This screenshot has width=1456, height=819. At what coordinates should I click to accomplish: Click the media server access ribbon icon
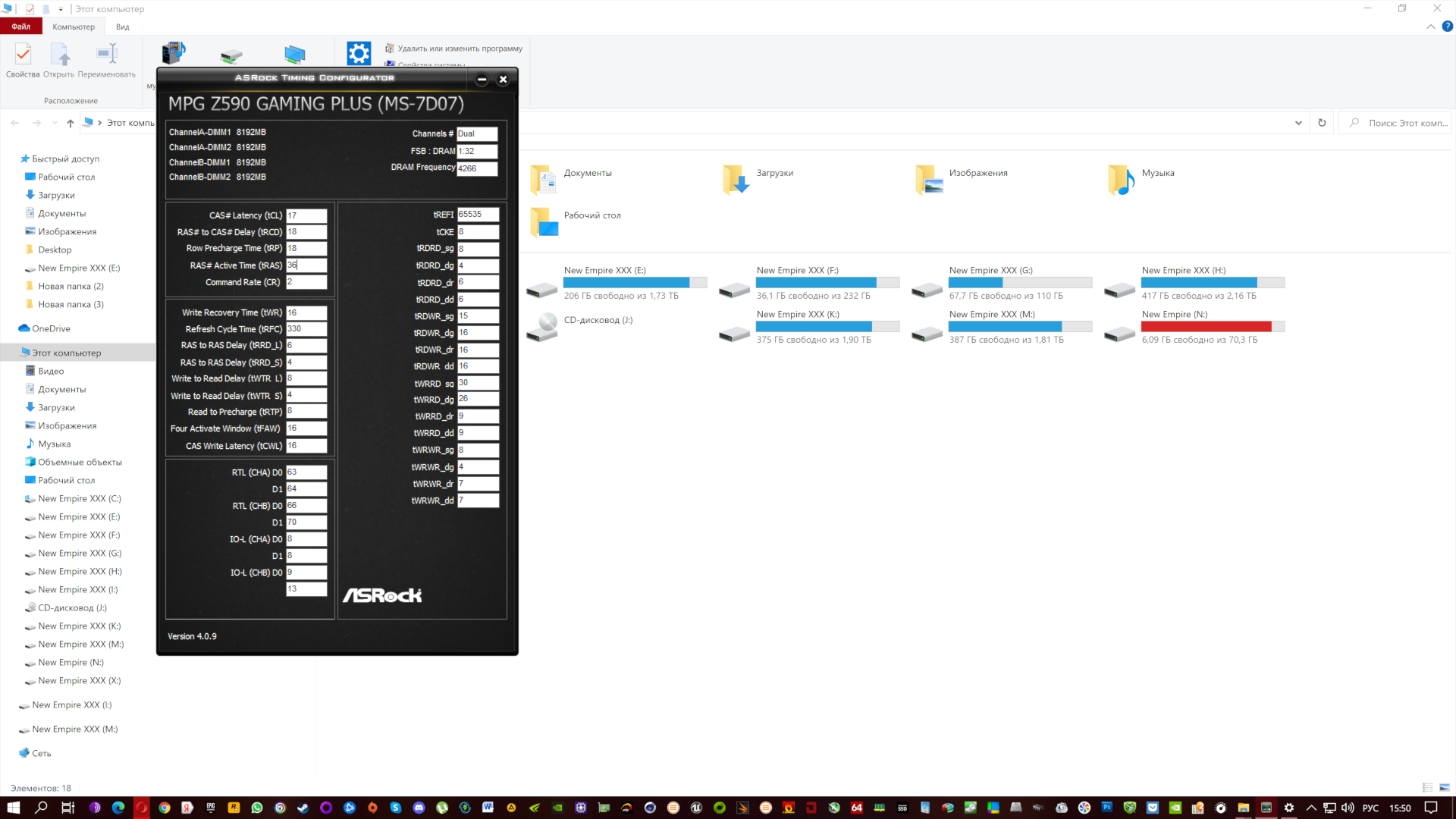point(174,54)
